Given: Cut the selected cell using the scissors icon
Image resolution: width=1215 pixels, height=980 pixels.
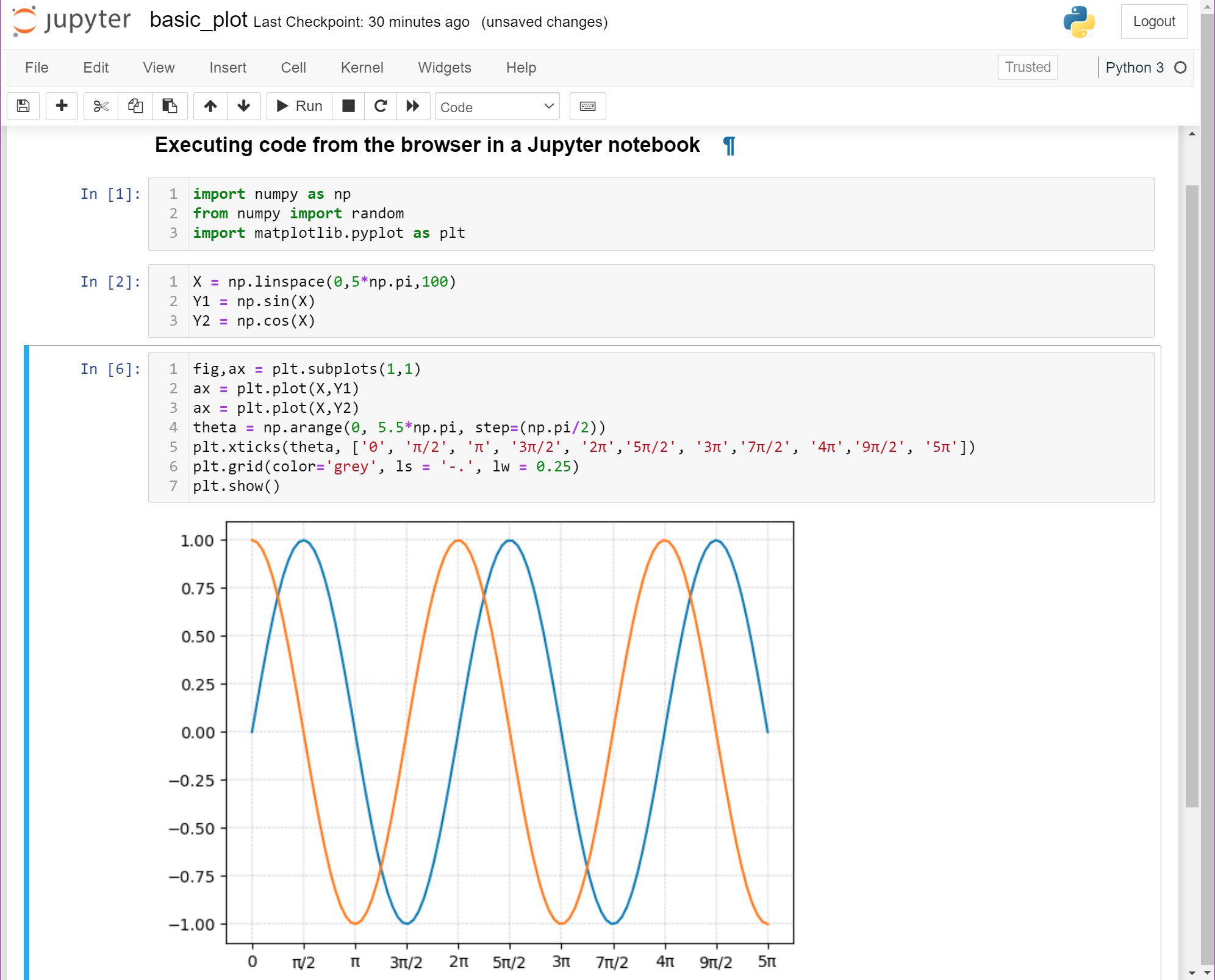Looking at the screenshot, I should click(x=100, y=106).
